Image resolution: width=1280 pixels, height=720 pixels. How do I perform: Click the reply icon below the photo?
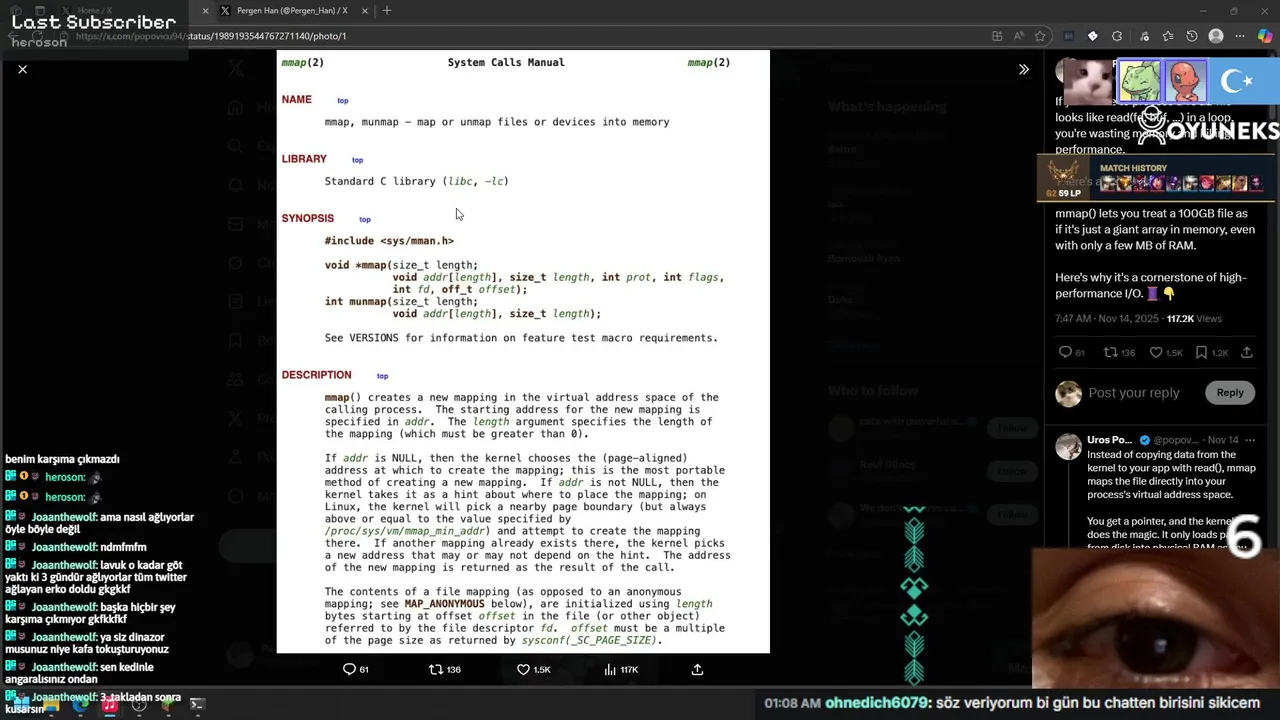click(x=349, y=669)
